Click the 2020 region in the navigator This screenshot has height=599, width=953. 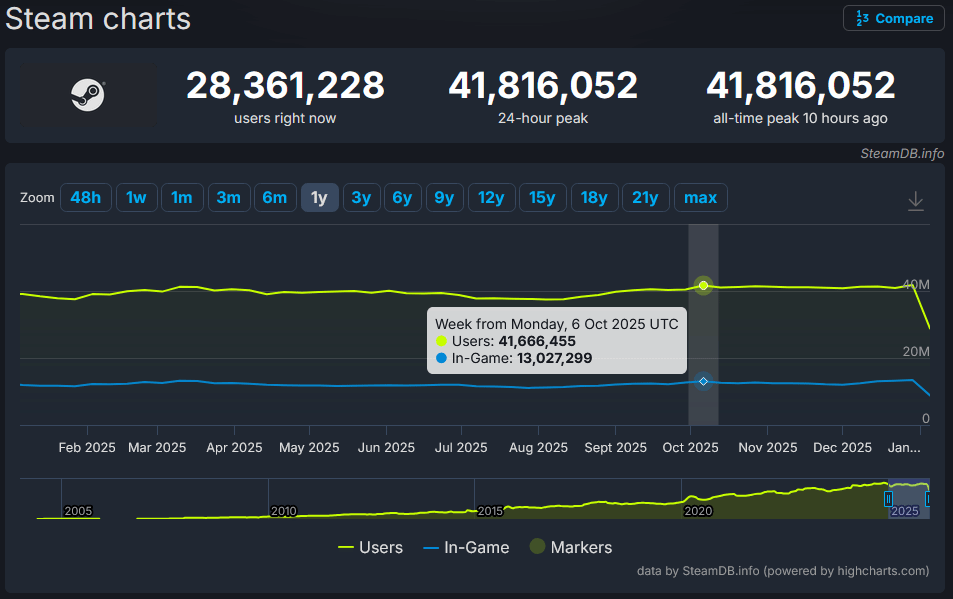[697, 510]
